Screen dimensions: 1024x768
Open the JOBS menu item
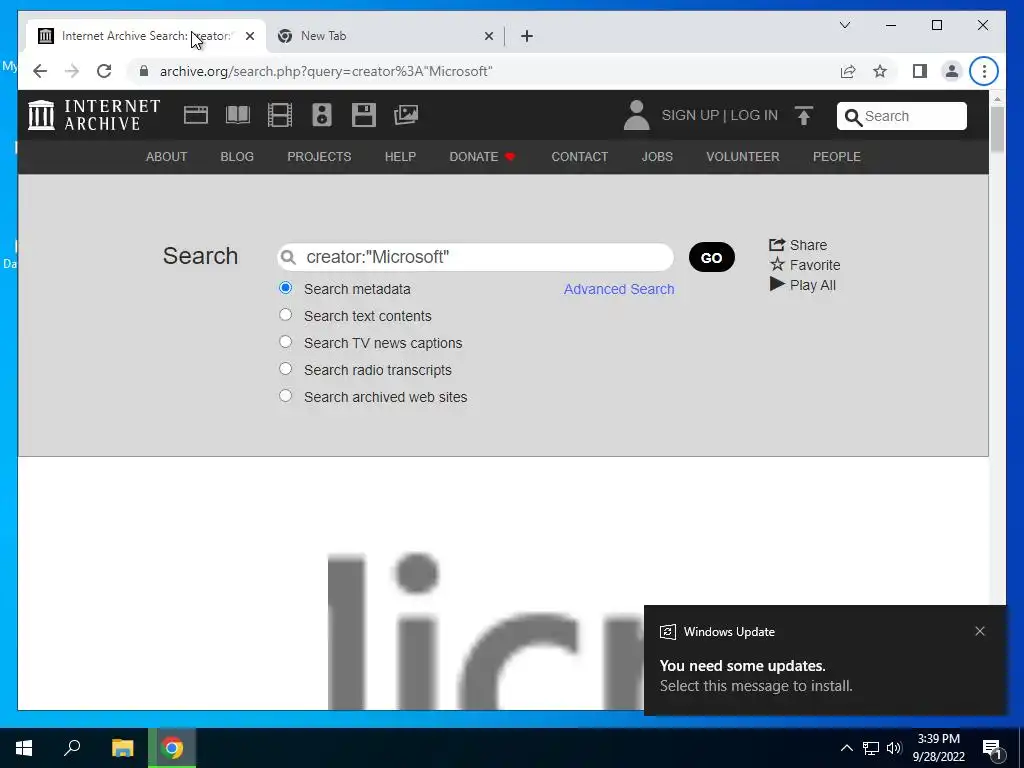[x=657, y=157]
